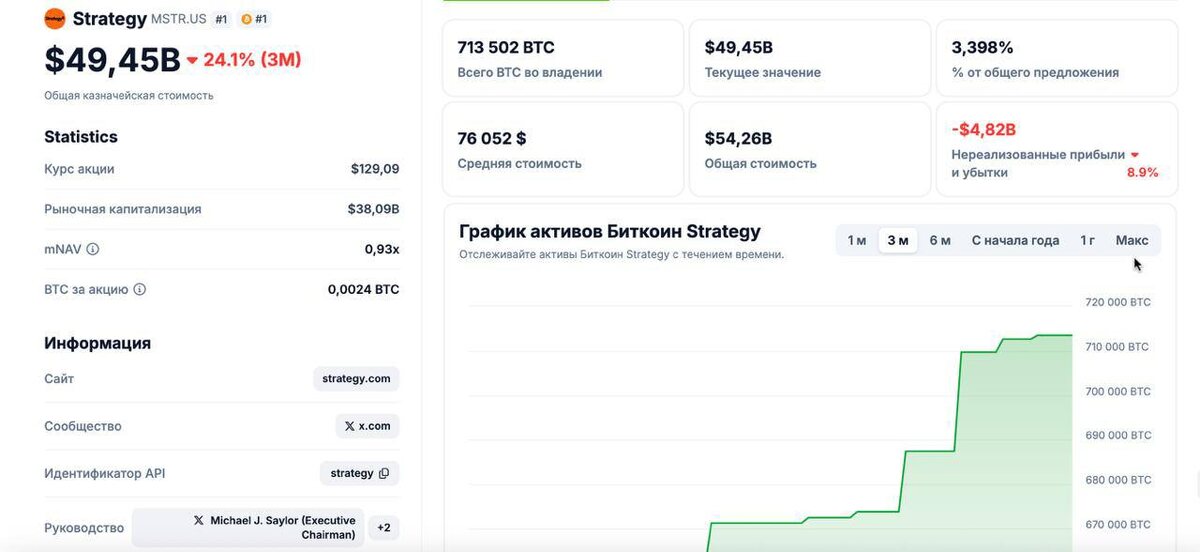The height and width of the screenshot is (552, 1200).
Task: Click the mNAV info icon
Action: [93, 249]
